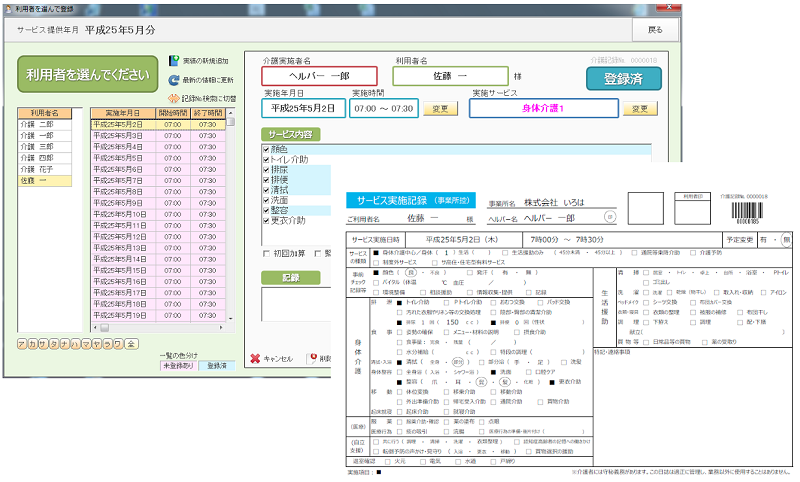Click the date list scroll-down arrow
Viewport: 800px width, 482px height.
[x=231, y=319]
